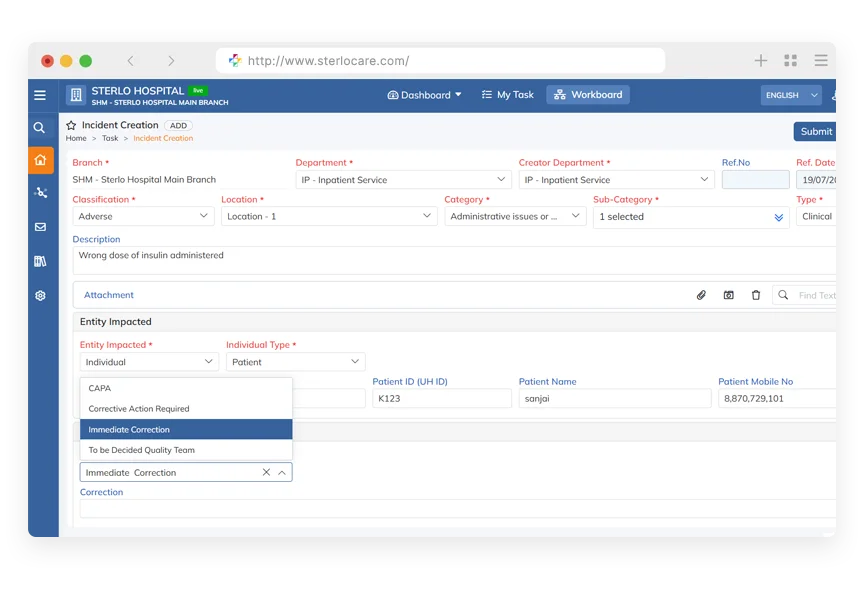Select To be Decided Quality Team option
Screen dimensions: 858x606
186,450
